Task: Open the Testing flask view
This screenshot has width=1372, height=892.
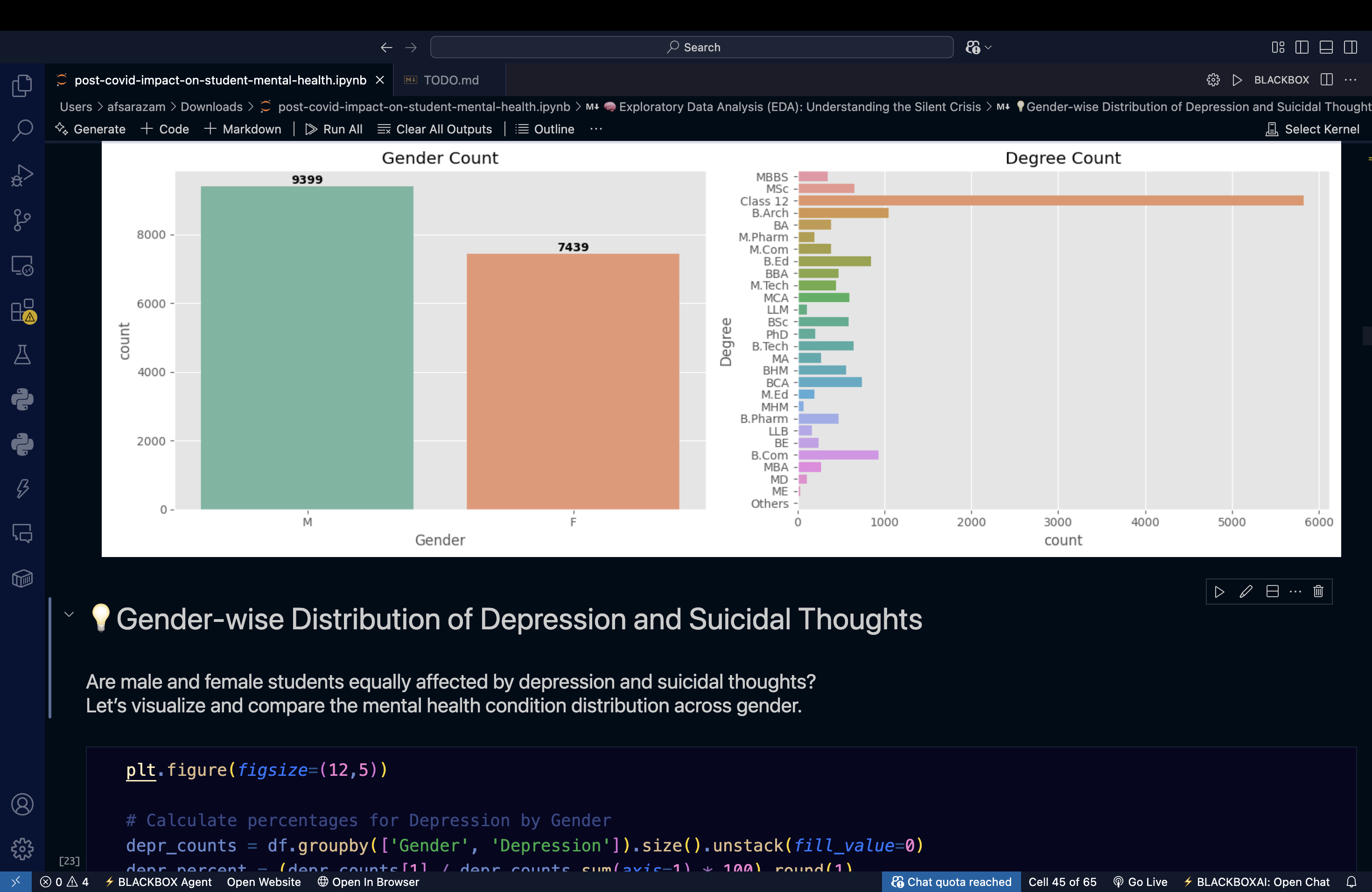Action: click(x=22, y=355)
